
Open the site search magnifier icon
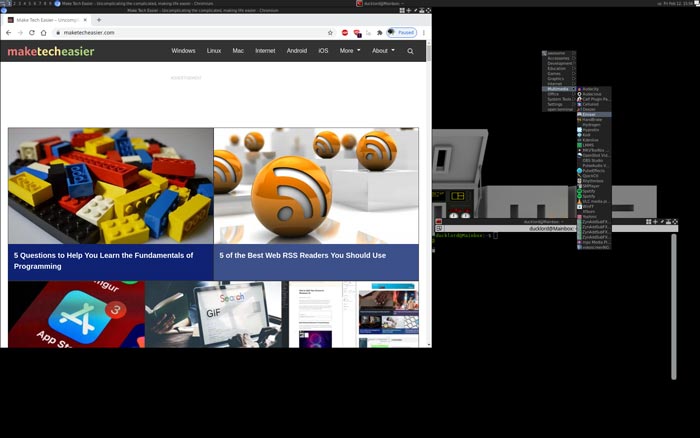[410, 51]
